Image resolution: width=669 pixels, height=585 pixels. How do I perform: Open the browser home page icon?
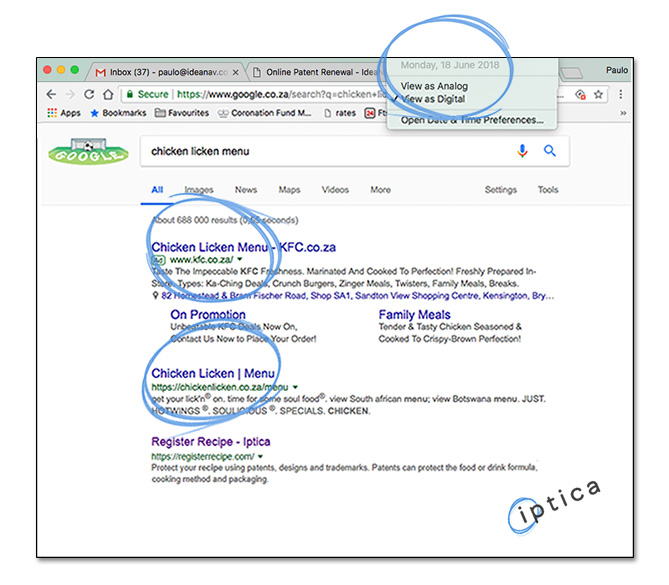[108, 94]
